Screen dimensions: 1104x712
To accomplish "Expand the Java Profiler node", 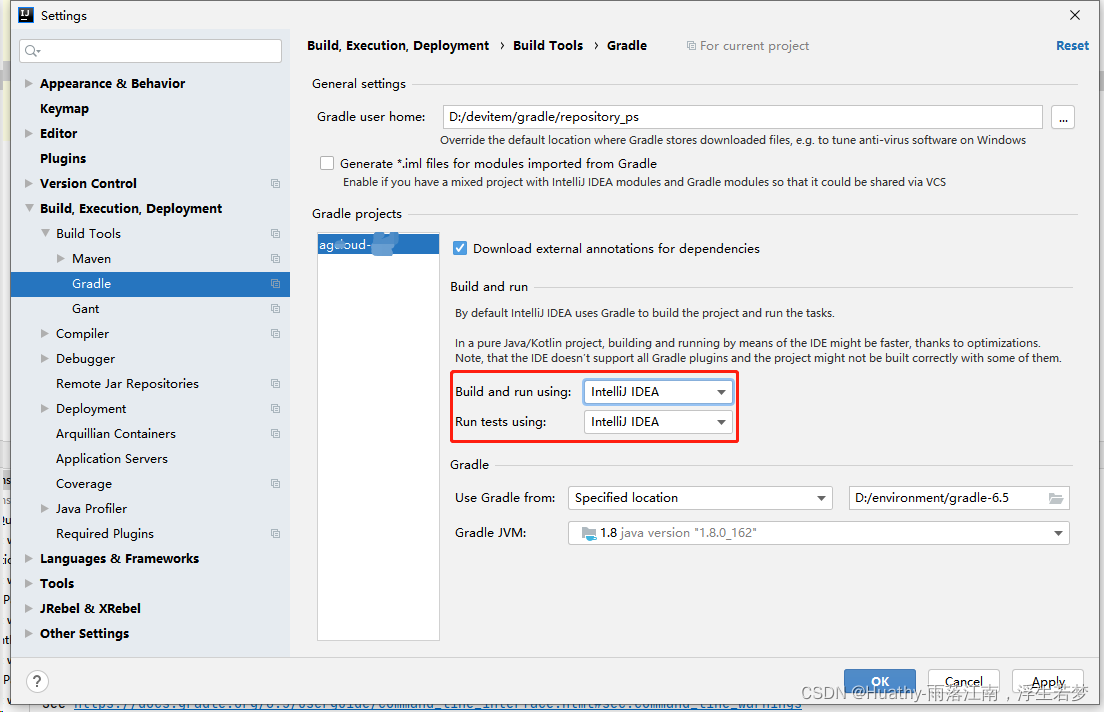I will (x=45, y=508).
